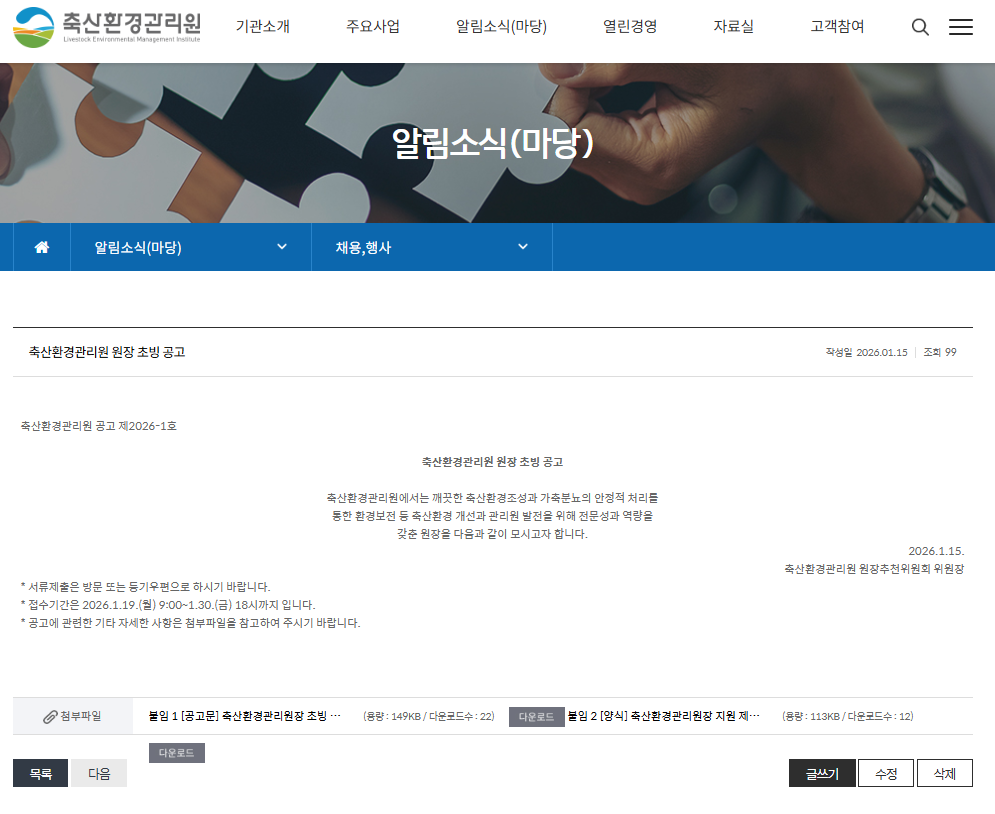This screenshot has width=995, height=814.
Task: Open the 자료실 navigation menu
Action: [x=734, y=27]
